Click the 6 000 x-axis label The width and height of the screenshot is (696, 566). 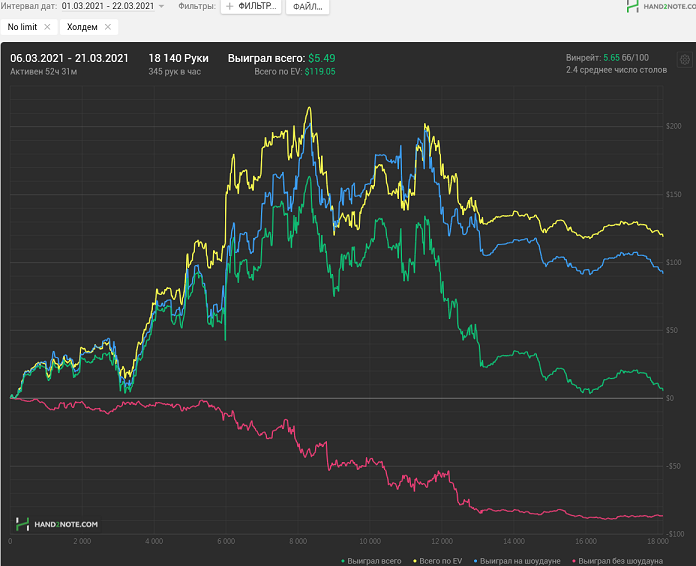(226, 541)
